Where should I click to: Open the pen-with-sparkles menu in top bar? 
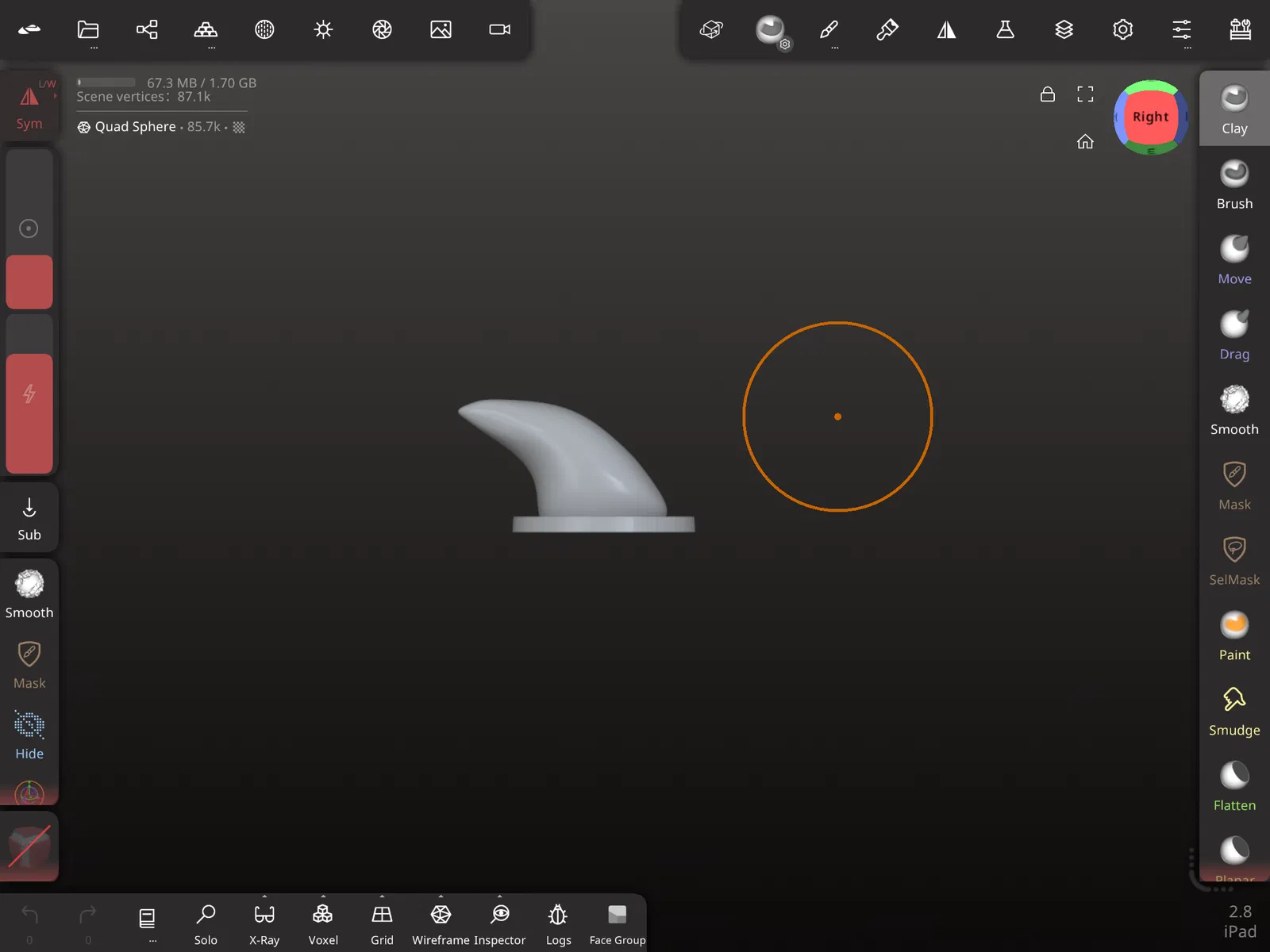887,30
